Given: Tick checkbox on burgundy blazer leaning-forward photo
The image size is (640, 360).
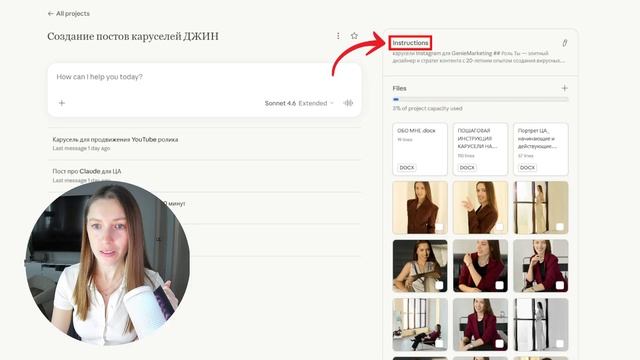Looking at the screenshot, I should click(499, 344).
